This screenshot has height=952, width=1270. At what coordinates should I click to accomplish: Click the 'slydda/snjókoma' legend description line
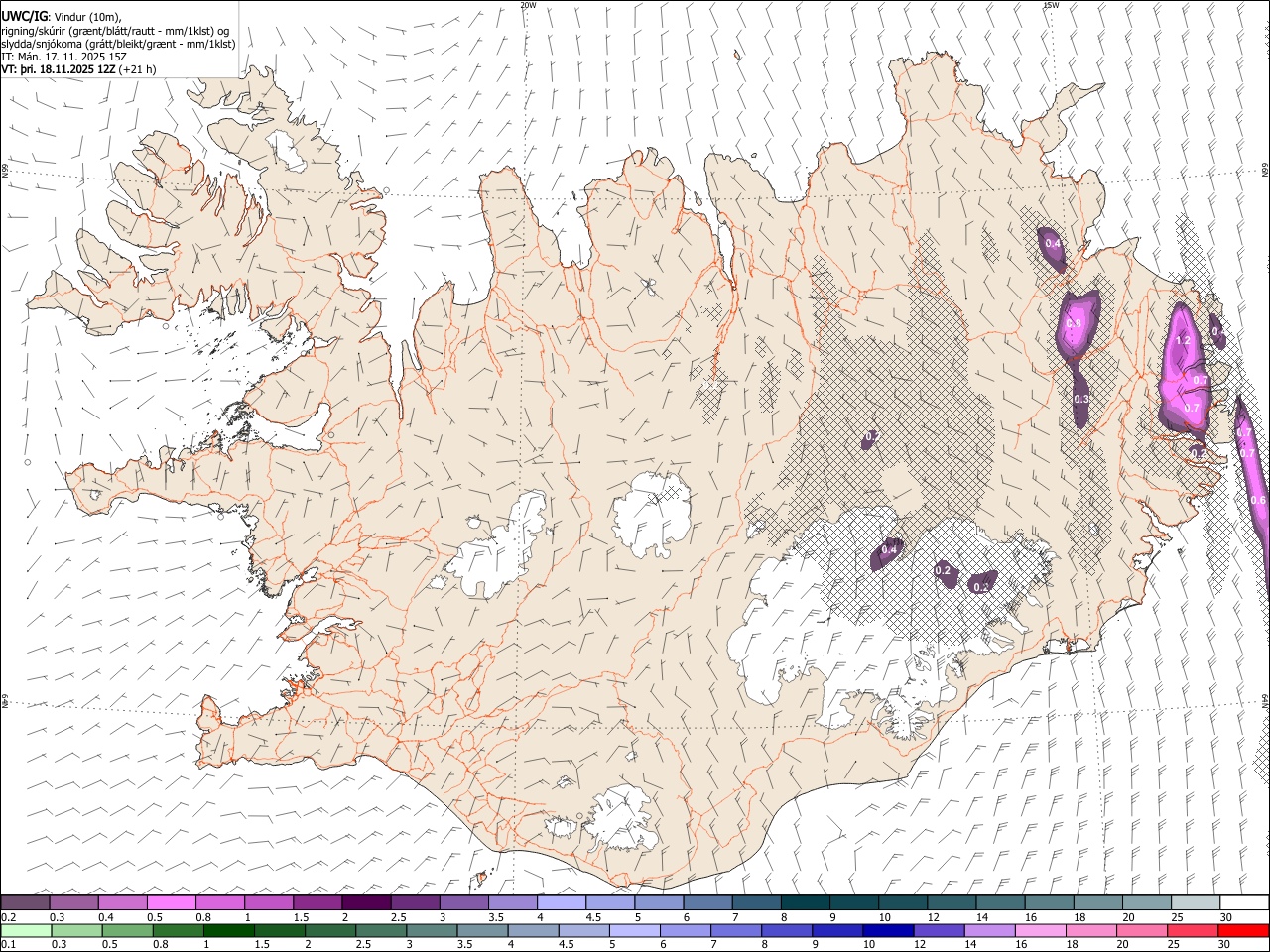[117, 45]
